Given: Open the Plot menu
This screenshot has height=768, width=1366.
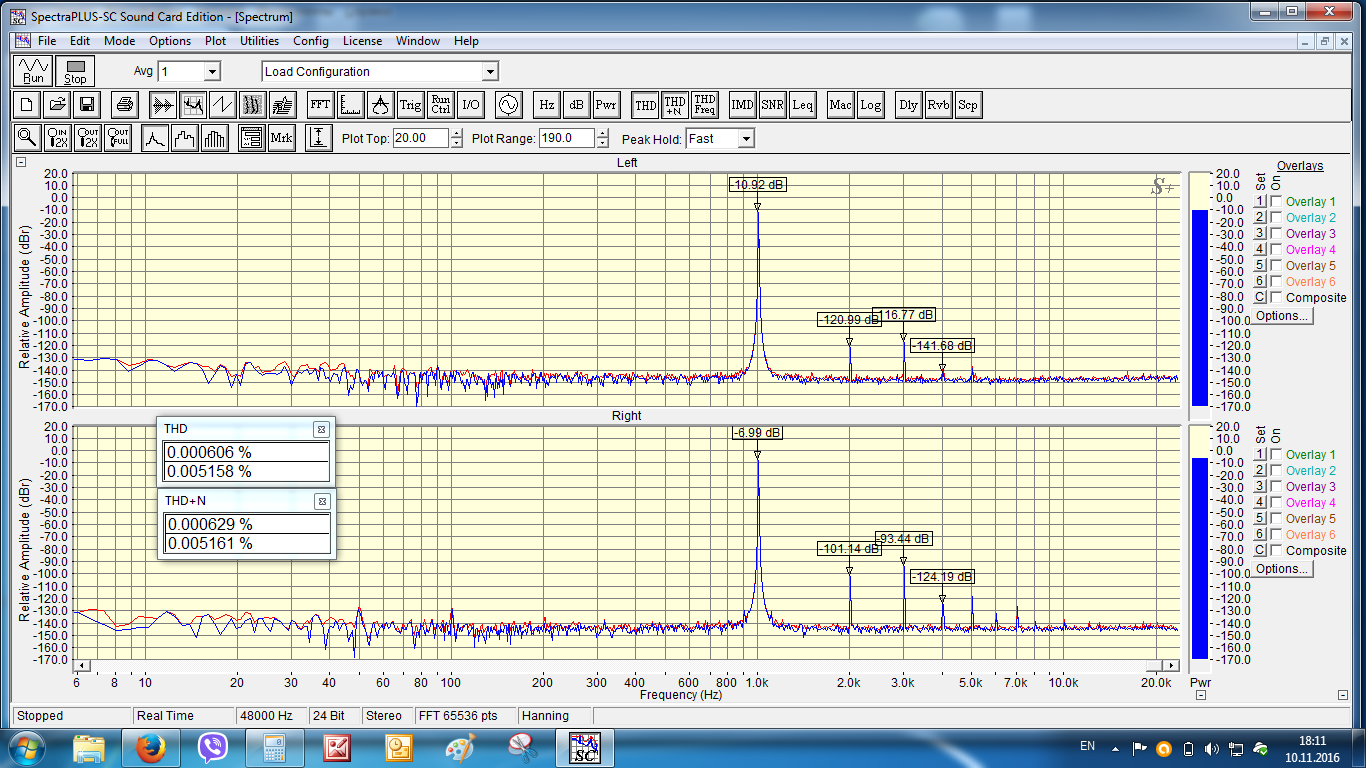Looking at the screenshot, I should (x=215, y=41).
